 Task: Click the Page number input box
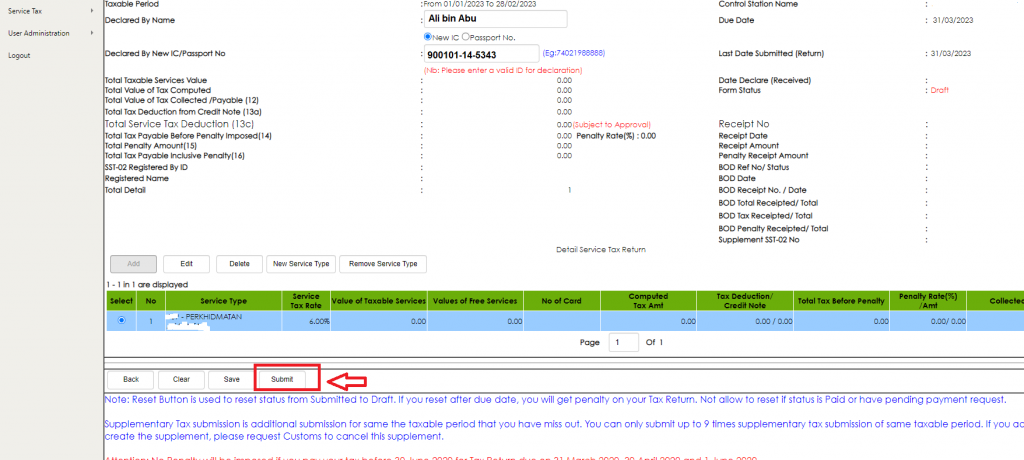click(x=623, y=343)
